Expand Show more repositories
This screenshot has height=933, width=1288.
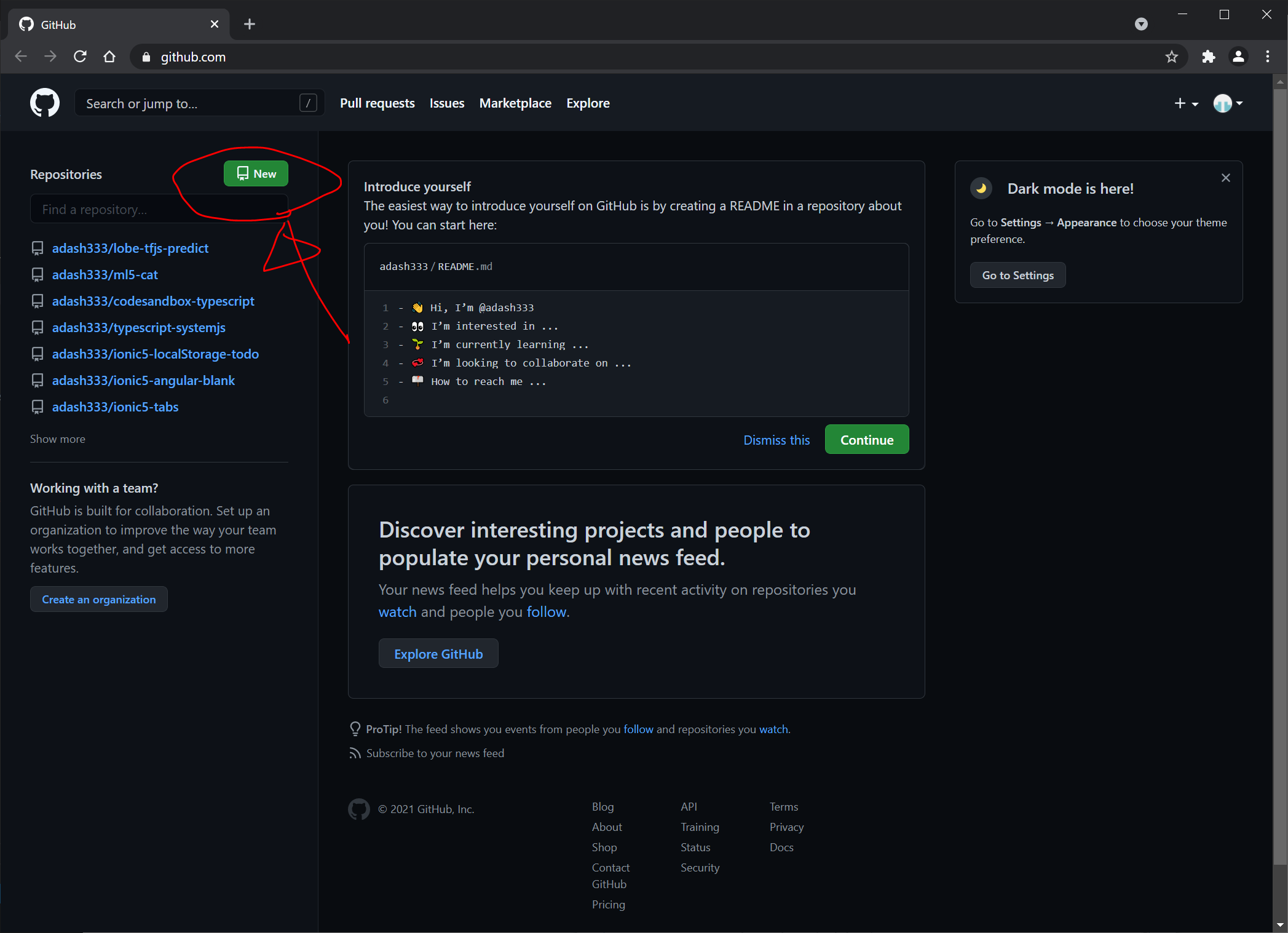[x=58, y=439]
